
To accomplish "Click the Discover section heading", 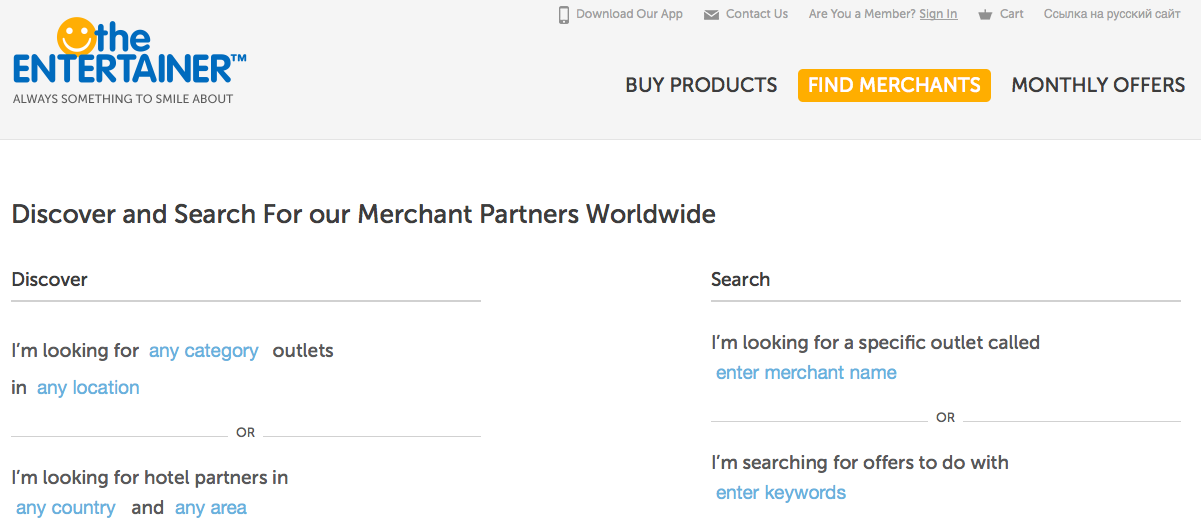I will tap(50, 280).
